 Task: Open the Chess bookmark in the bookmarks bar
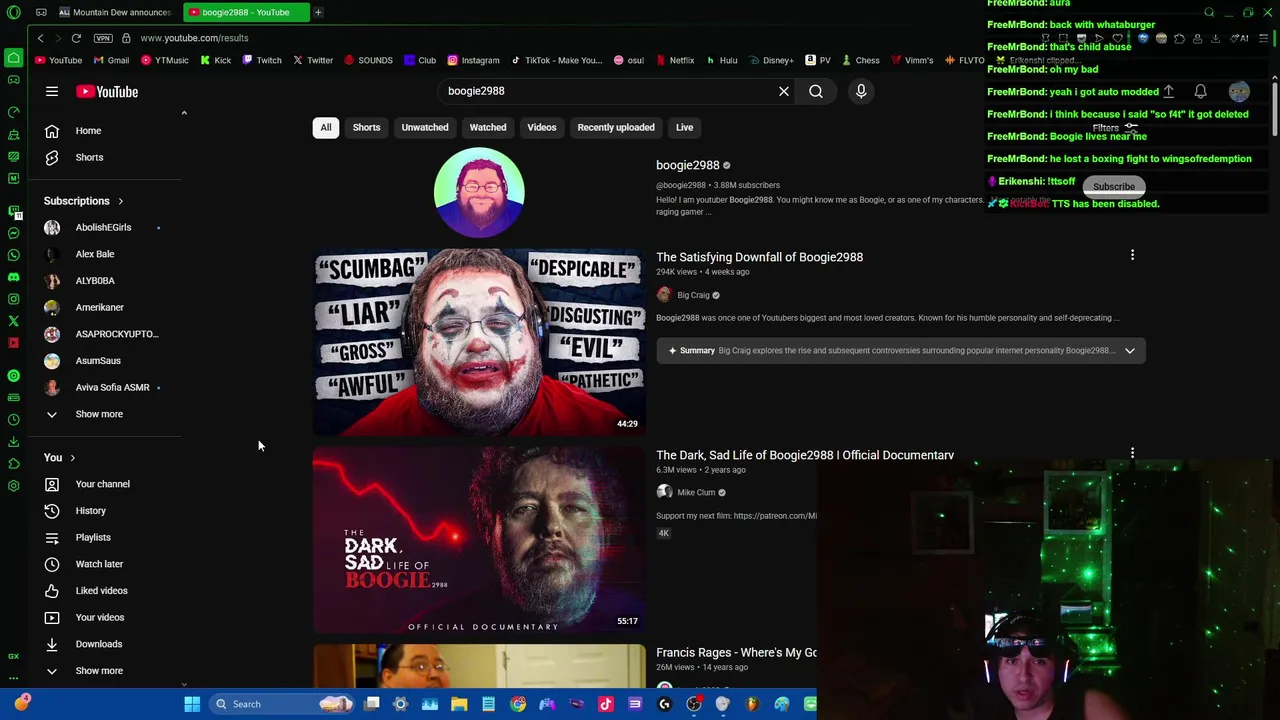pos(860,60)
